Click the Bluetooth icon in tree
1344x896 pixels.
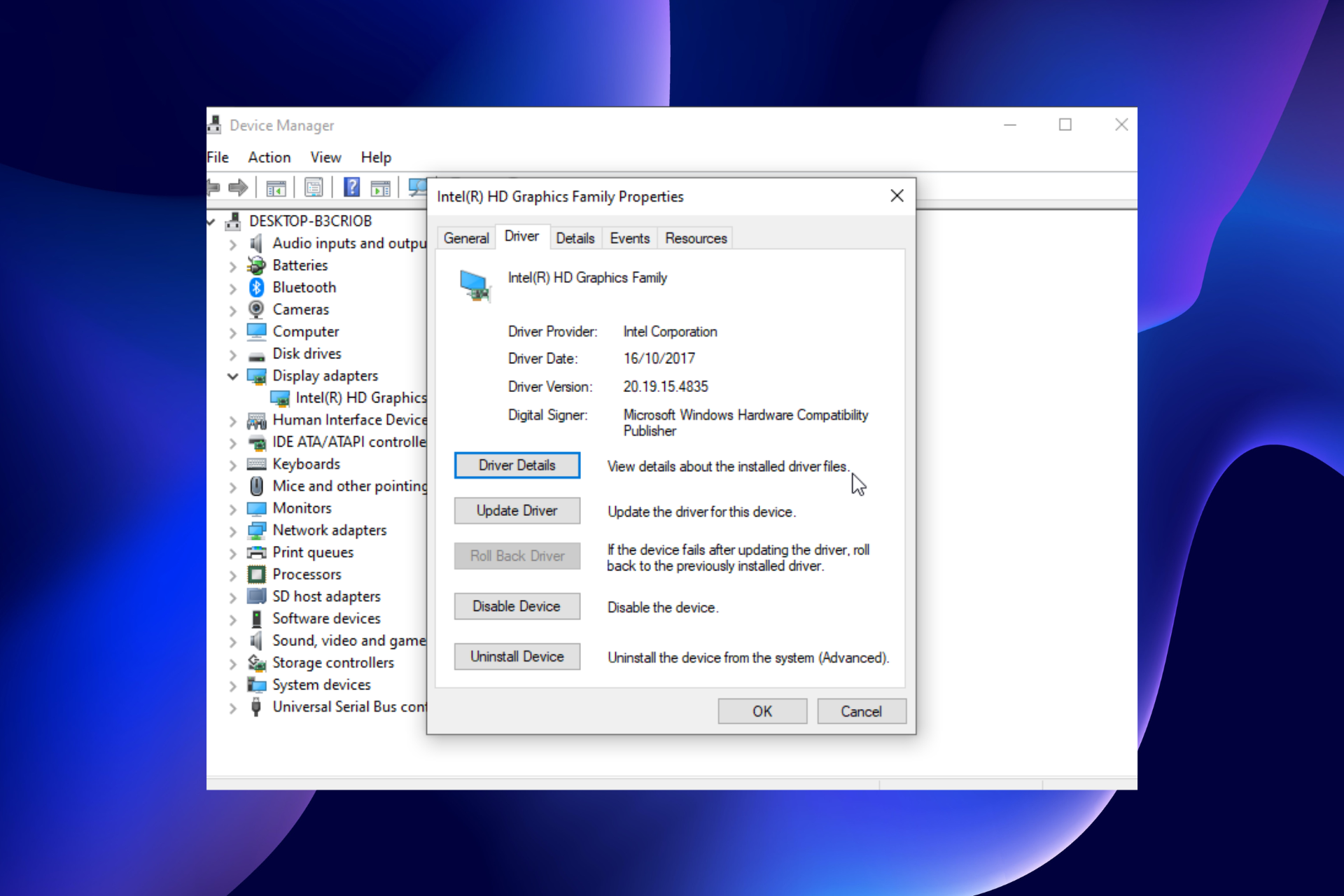click(x=256, y=288)
